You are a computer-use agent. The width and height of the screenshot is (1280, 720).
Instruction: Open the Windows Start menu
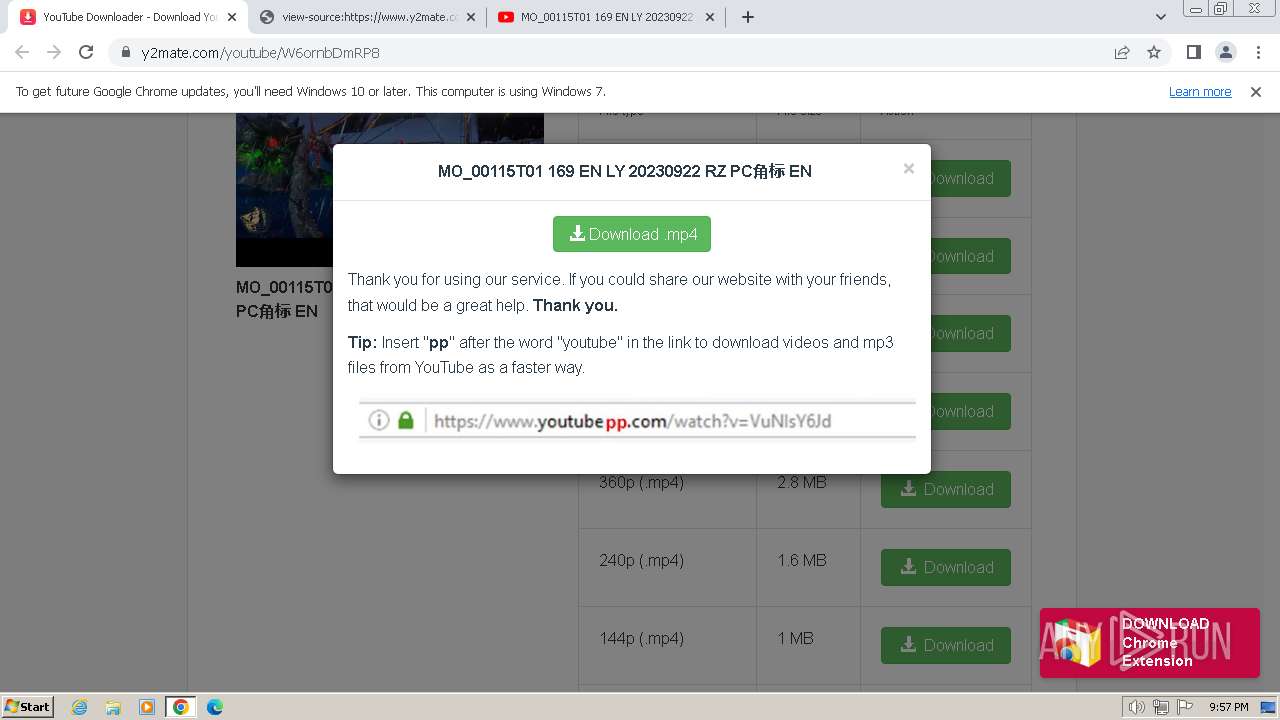[28, 707]
